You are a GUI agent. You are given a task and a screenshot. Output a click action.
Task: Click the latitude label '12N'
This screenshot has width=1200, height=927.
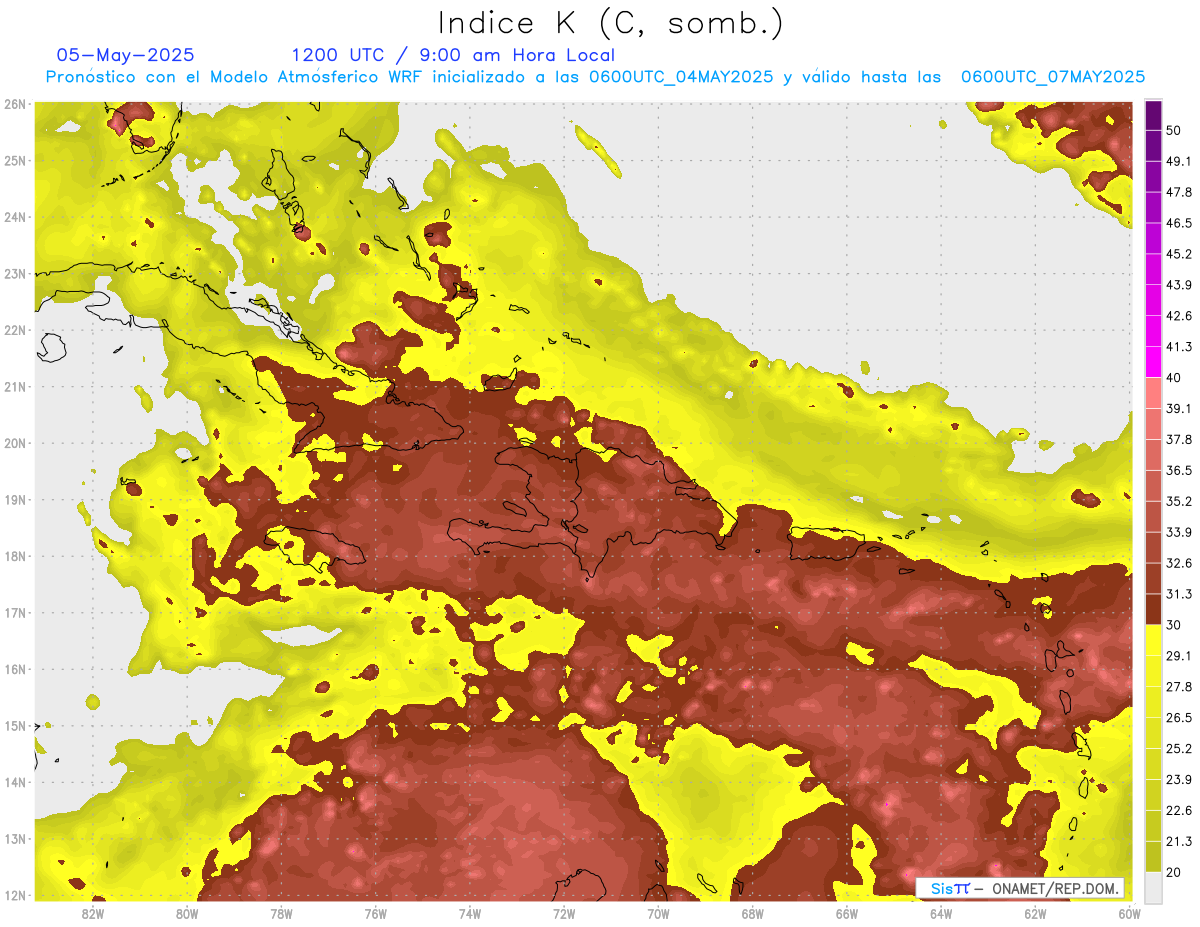tap(15, 895)
